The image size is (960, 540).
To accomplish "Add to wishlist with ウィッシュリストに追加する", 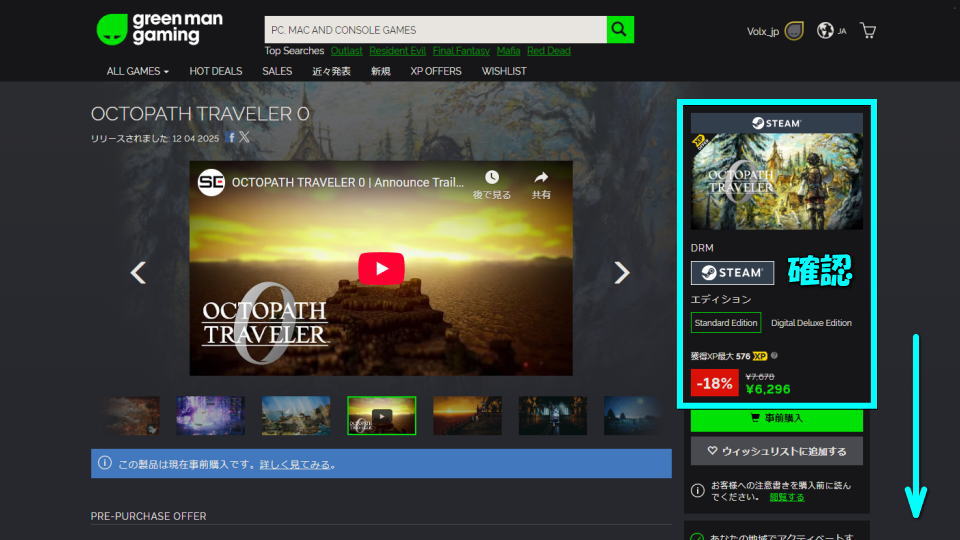I will (x=776, y=451).
